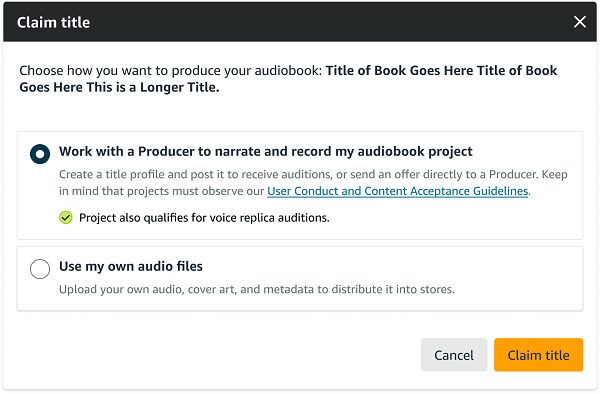Click the 'Work with a Producer to narrate' heading
This screenshot has height=394, width=600.
[x=266, y=151]
